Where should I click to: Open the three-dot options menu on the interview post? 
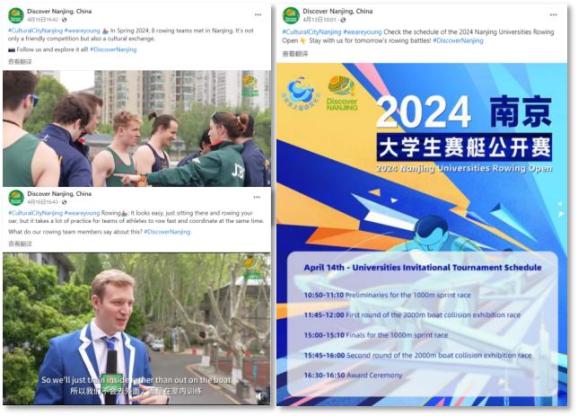click(257, 197)
